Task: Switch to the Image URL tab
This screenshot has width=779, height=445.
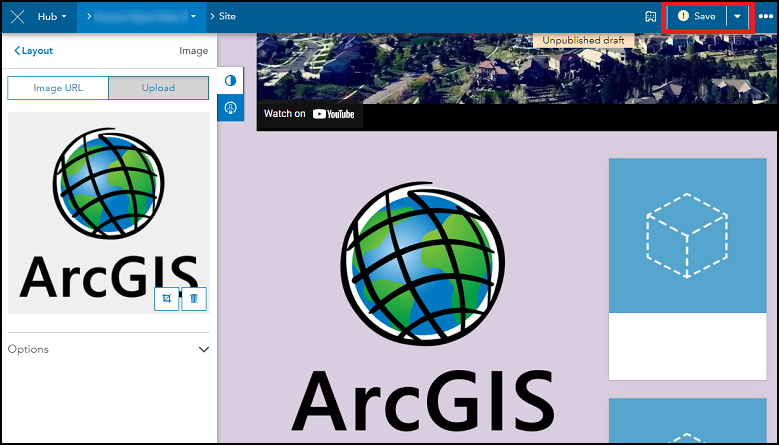Action: 58,88
